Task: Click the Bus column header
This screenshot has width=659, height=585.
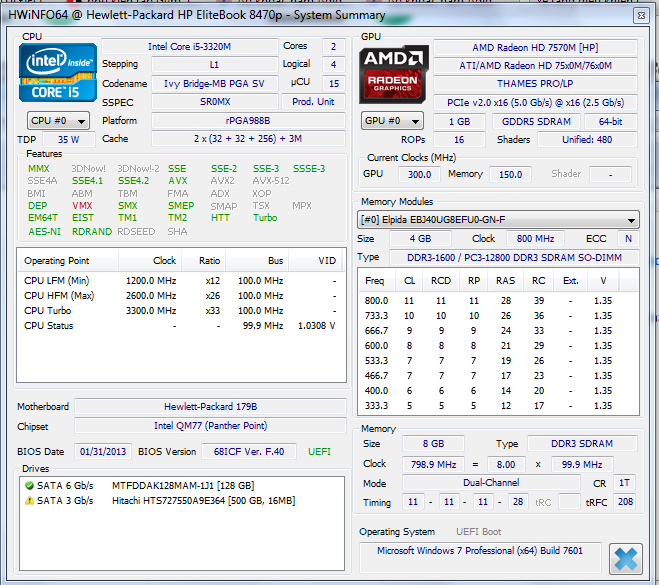Action: [x=257, y=261]
